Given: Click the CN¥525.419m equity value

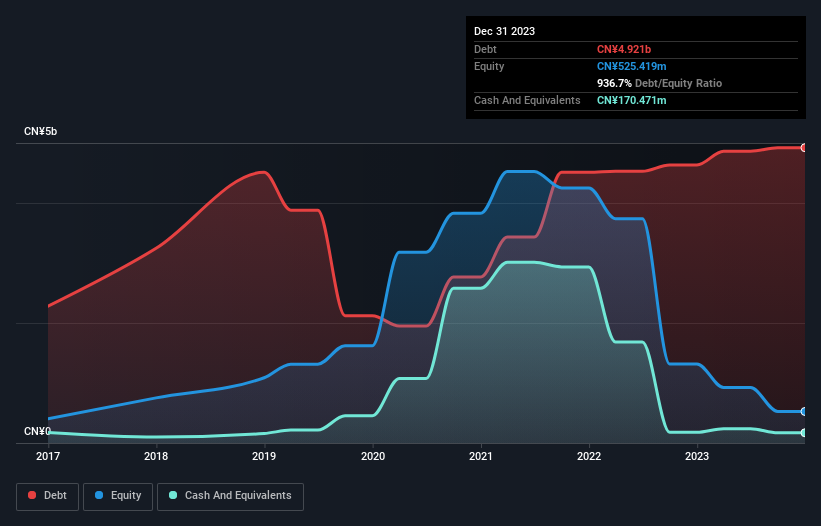Looking at the screenshot, I should coord(631,66).
